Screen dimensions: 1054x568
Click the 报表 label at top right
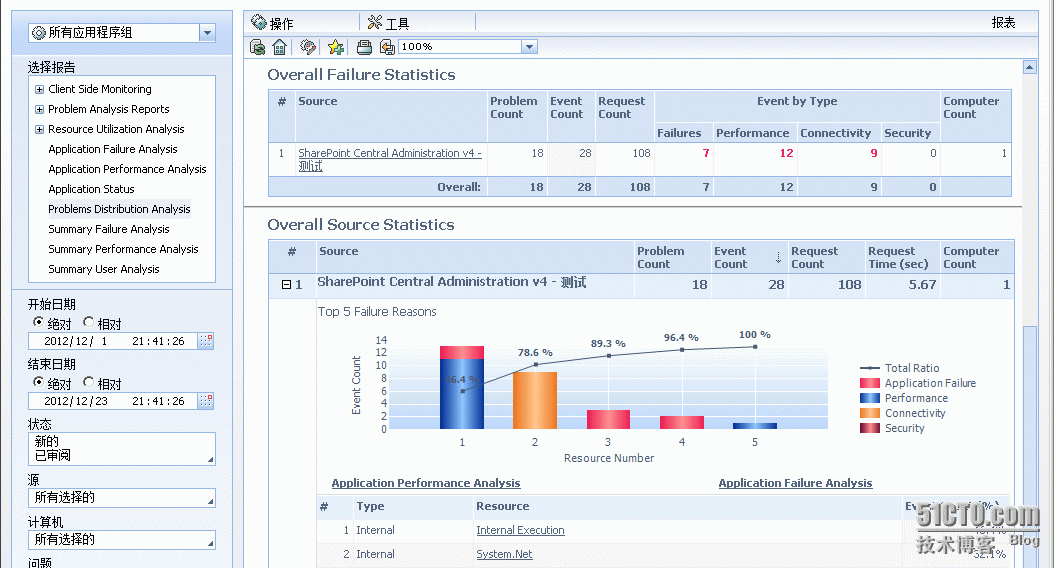pos(1003,22)
